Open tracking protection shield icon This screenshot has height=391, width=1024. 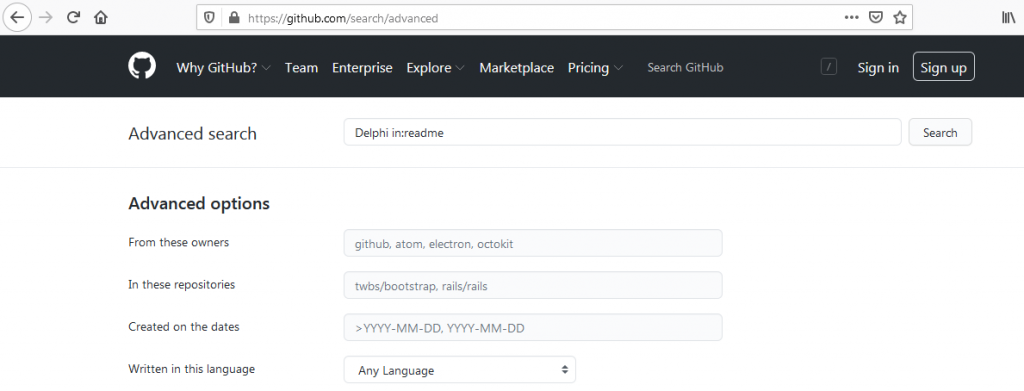pyautogui.click(x=209, y=18)
